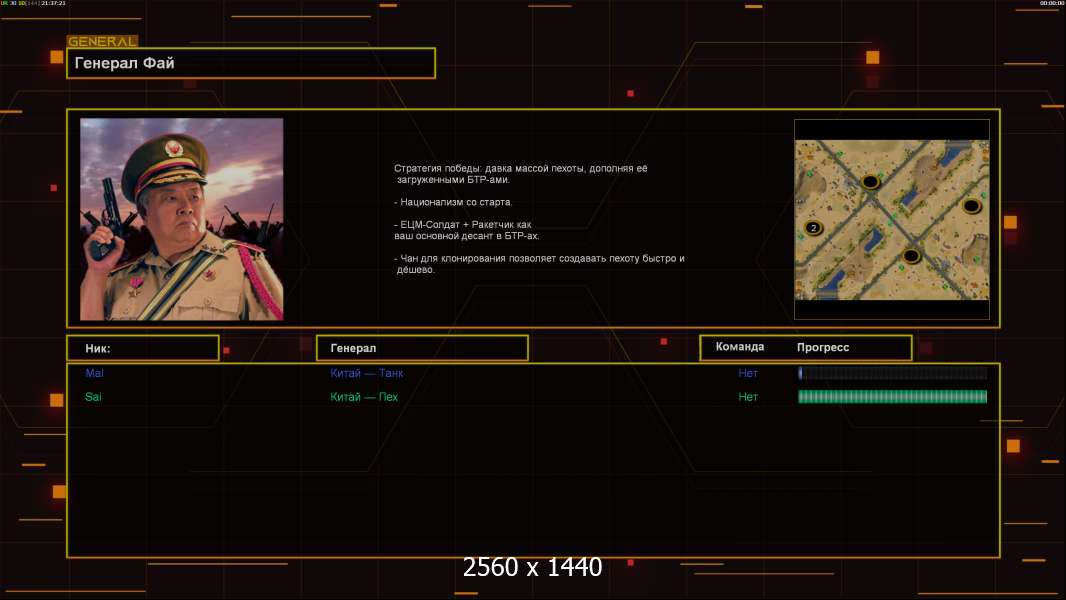Click the 'Чан для клонирования' tip

[539, 264]
